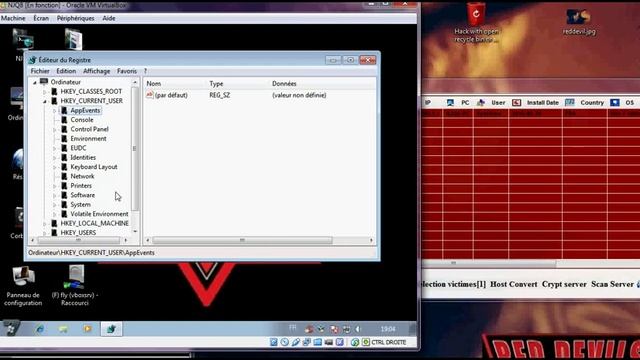Expand the EUDC key arrow
640x360 pixels.
point(54,148)
